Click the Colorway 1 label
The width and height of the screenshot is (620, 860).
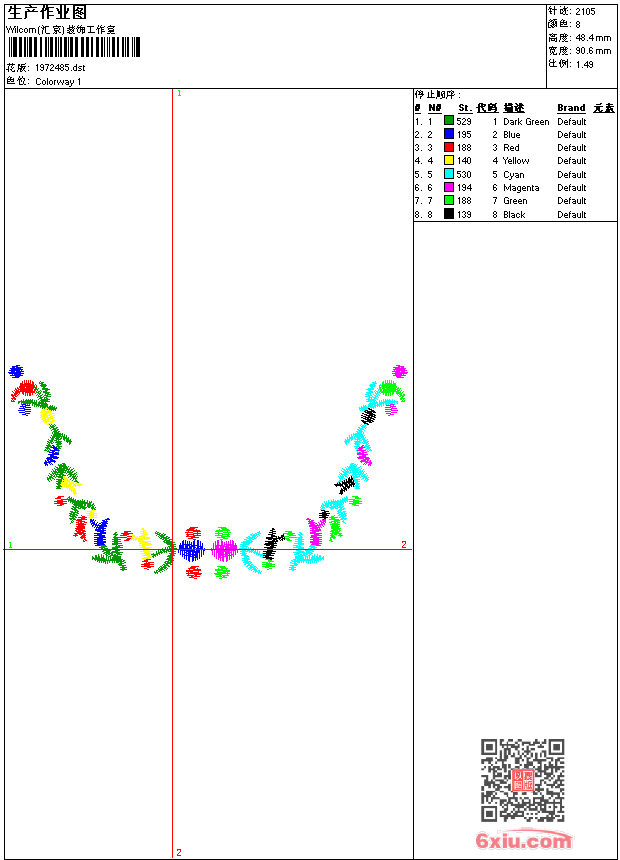click(x=58, y=81)
